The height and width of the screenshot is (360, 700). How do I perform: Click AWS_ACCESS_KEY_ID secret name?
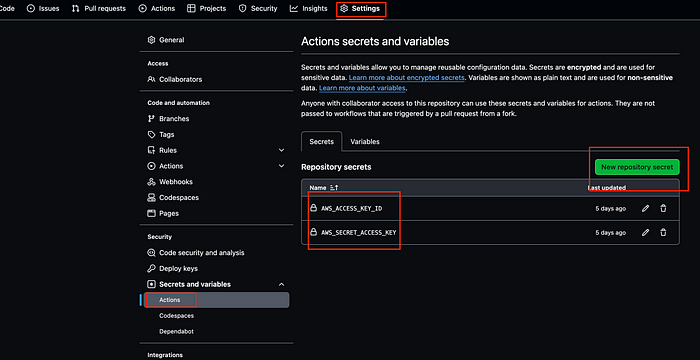point(352,209)
